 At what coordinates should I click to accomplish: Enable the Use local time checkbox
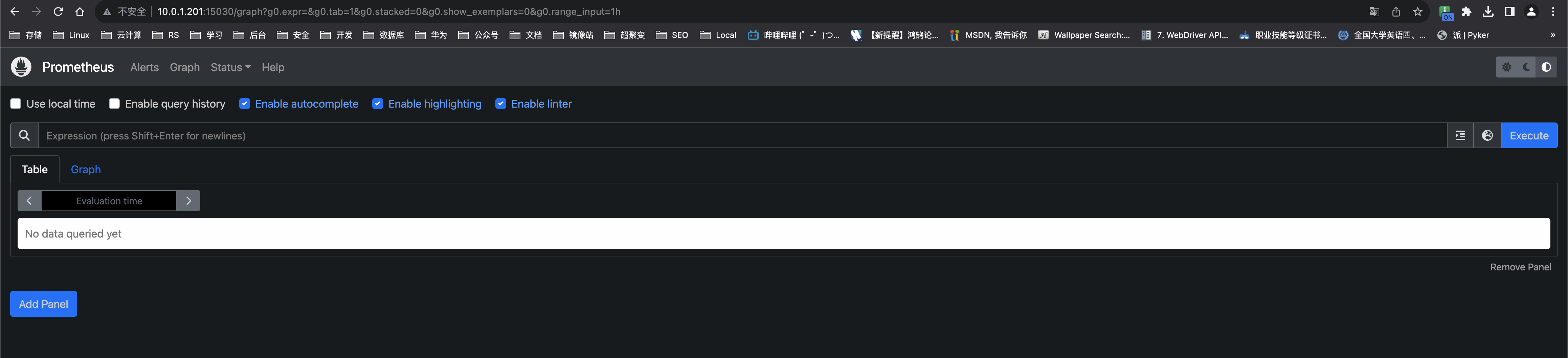click(x=16, y=104)
